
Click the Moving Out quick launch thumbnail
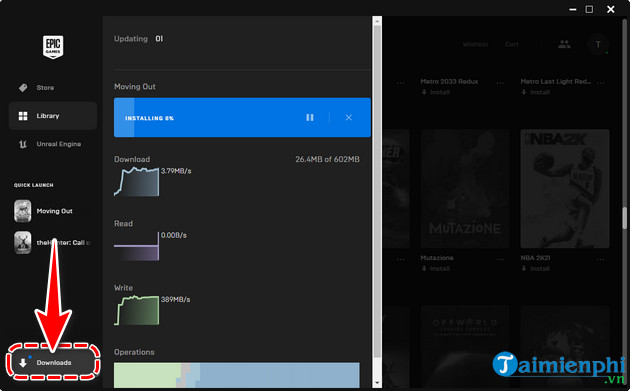[22, 211]
